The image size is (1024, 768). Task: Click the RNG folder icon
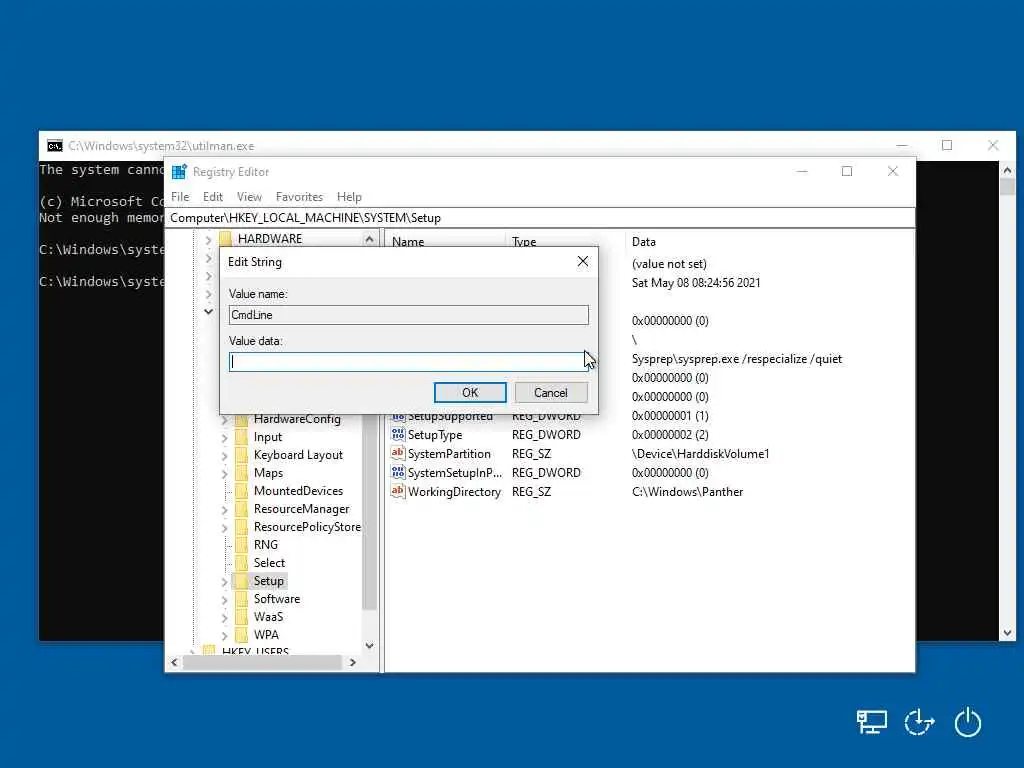[242, 545]
